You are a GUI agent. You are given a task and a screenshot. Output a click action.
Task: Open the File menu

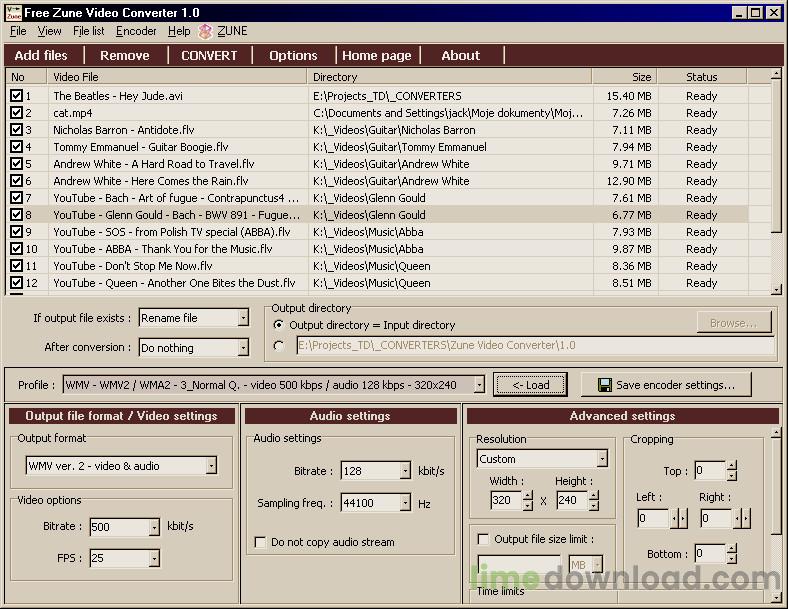click(x=18, y=31)
